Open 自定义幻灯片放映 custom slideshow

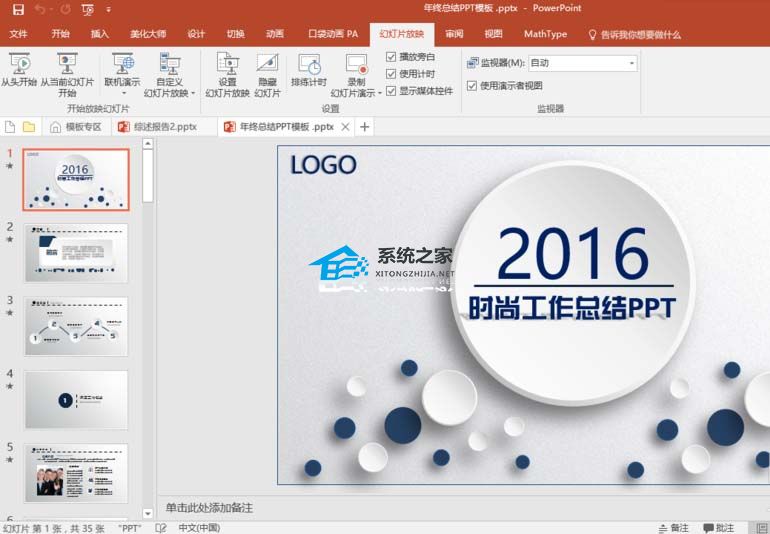[169, 75]
